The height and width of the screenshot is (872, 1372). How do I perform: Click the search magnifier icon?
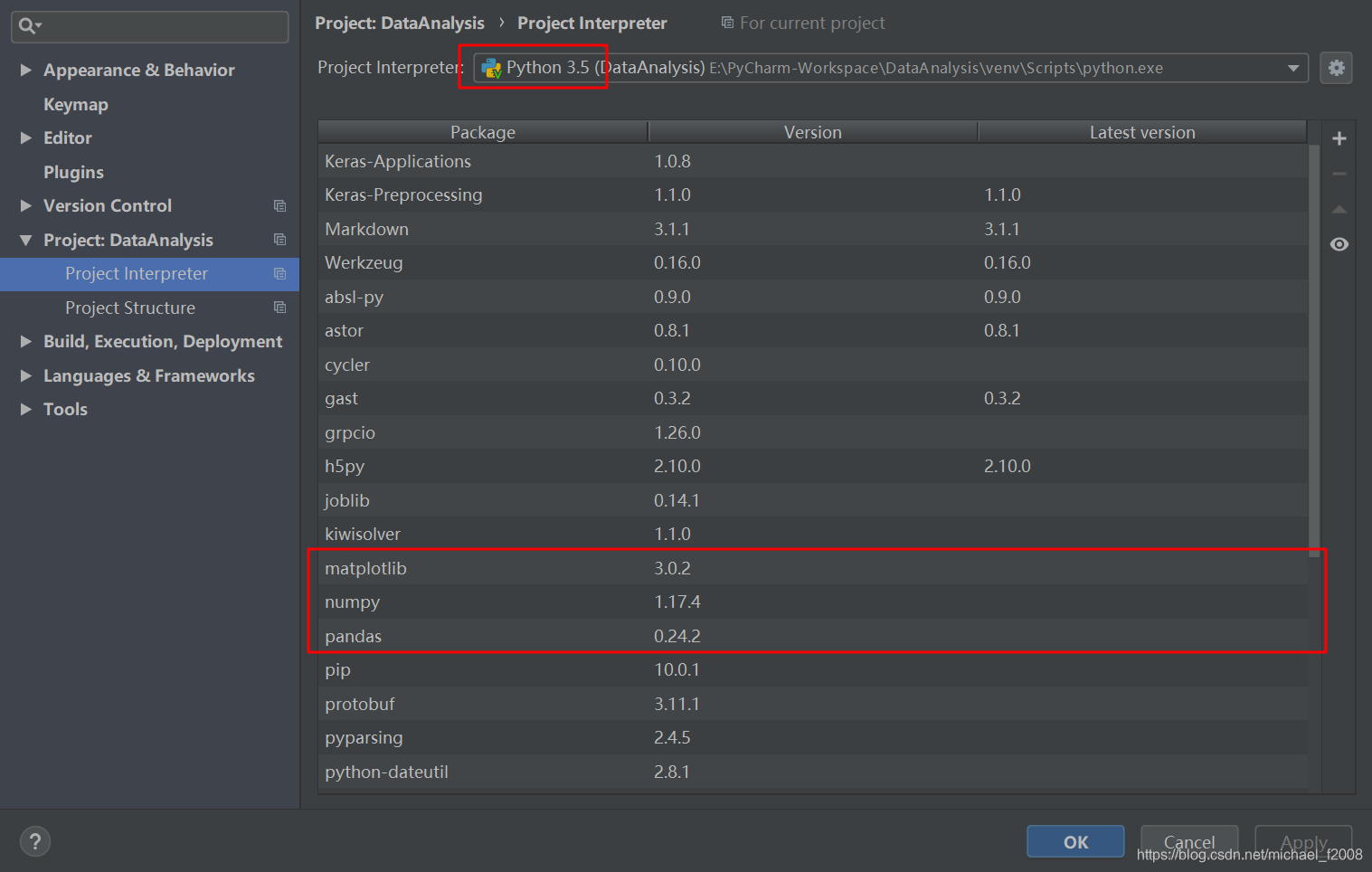[29, 26]
